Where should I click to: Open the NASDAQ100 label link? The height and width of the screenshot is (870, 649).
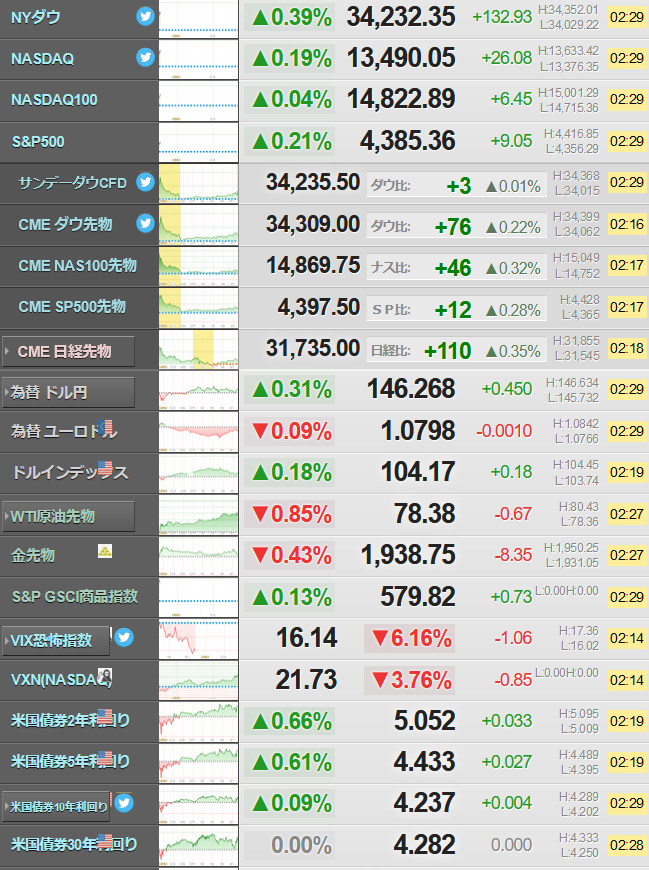coord(54,100)
